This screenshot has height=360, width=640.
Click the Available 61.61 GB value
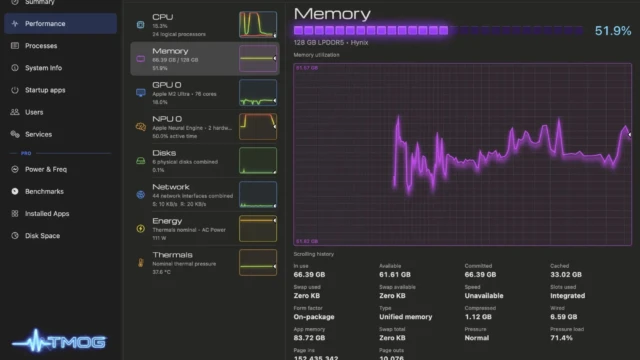395,275
